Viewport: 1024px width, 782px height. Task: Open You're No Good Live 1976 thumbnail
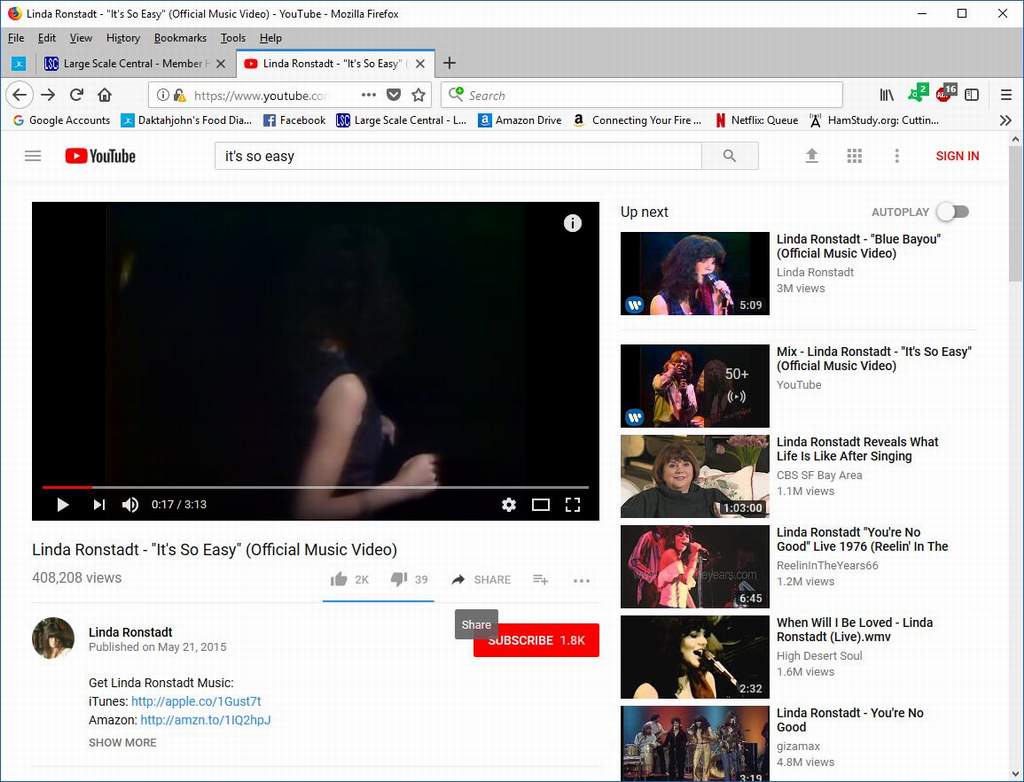pyautogui.click(x=695, y=566)
